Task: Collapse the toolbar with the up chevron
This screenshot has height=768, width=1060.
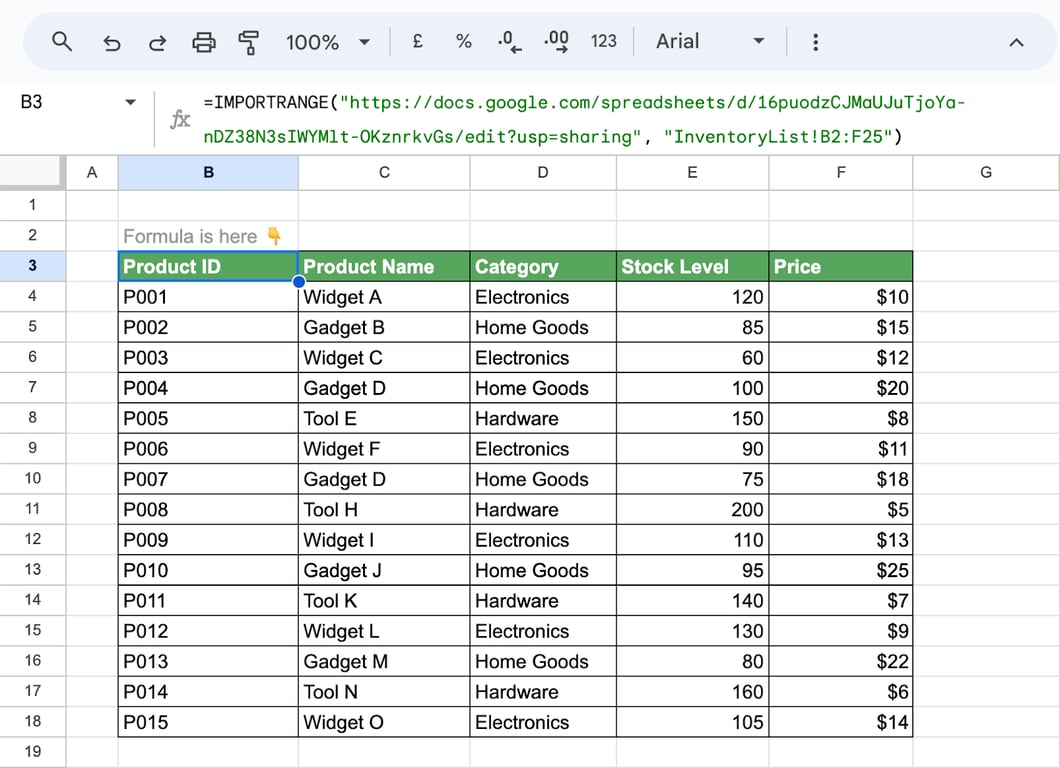Action: pyautogui.click(x=1016, y=43)
